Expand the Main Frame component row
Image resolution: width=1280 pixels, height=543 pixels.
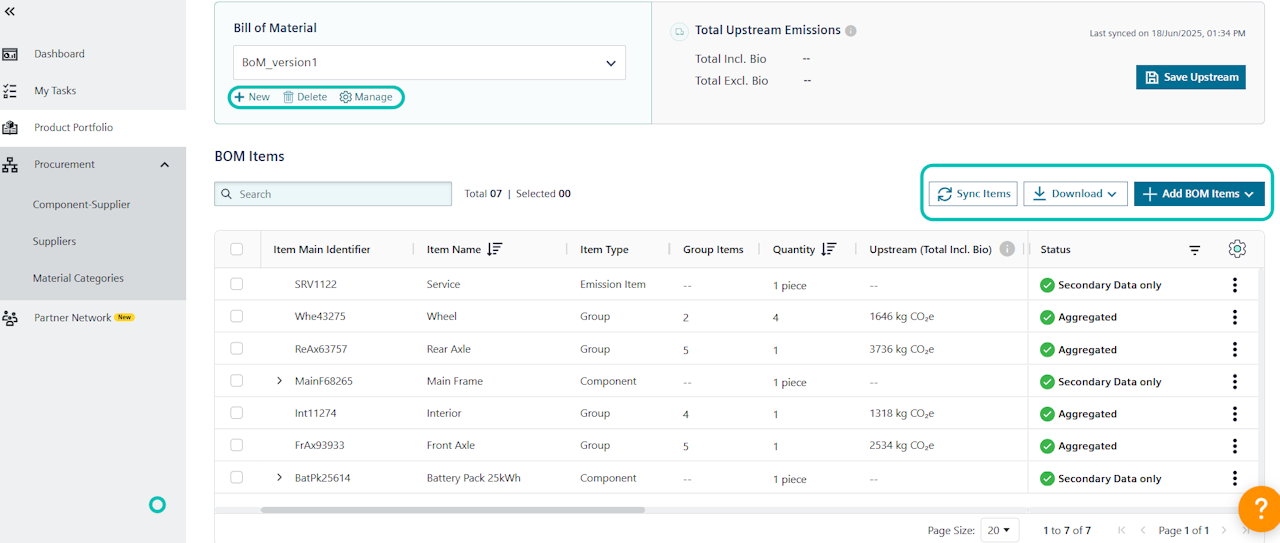[x=280, y=381]
